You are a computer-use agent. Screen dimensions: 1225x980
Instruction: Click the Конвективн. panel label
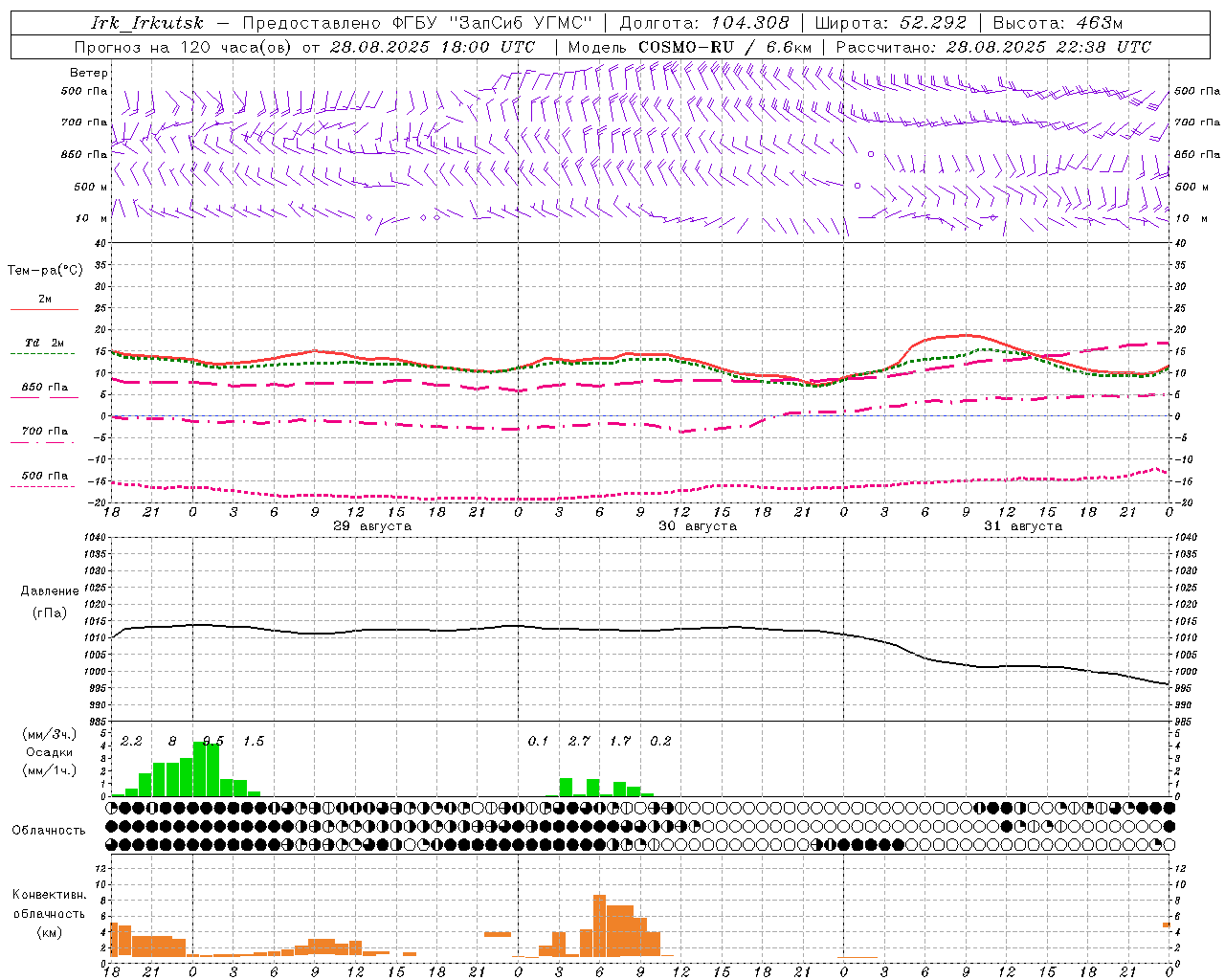49,895
